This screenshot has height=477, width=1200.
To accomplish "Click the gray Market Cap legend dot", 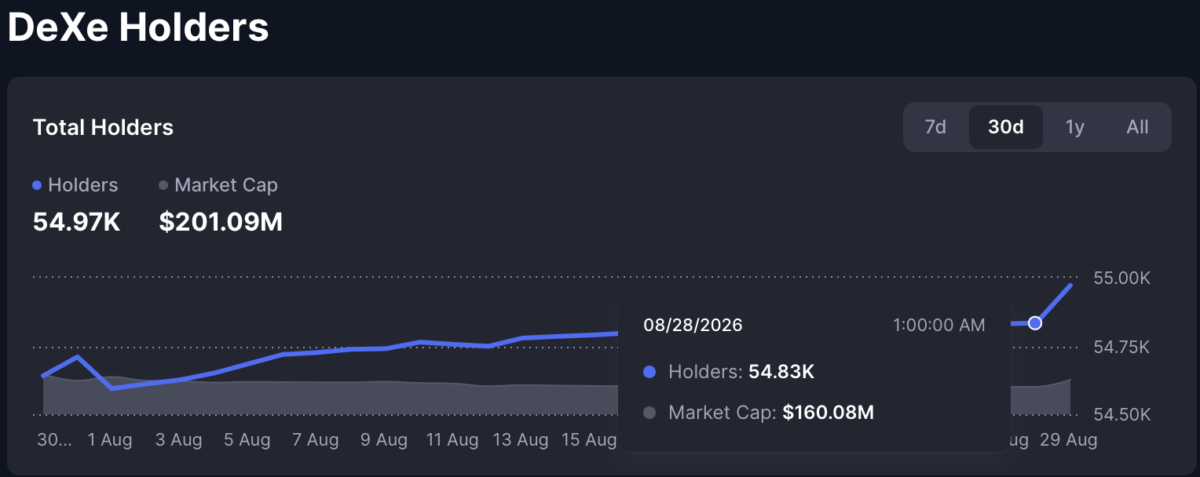I will tap(164, 186).
